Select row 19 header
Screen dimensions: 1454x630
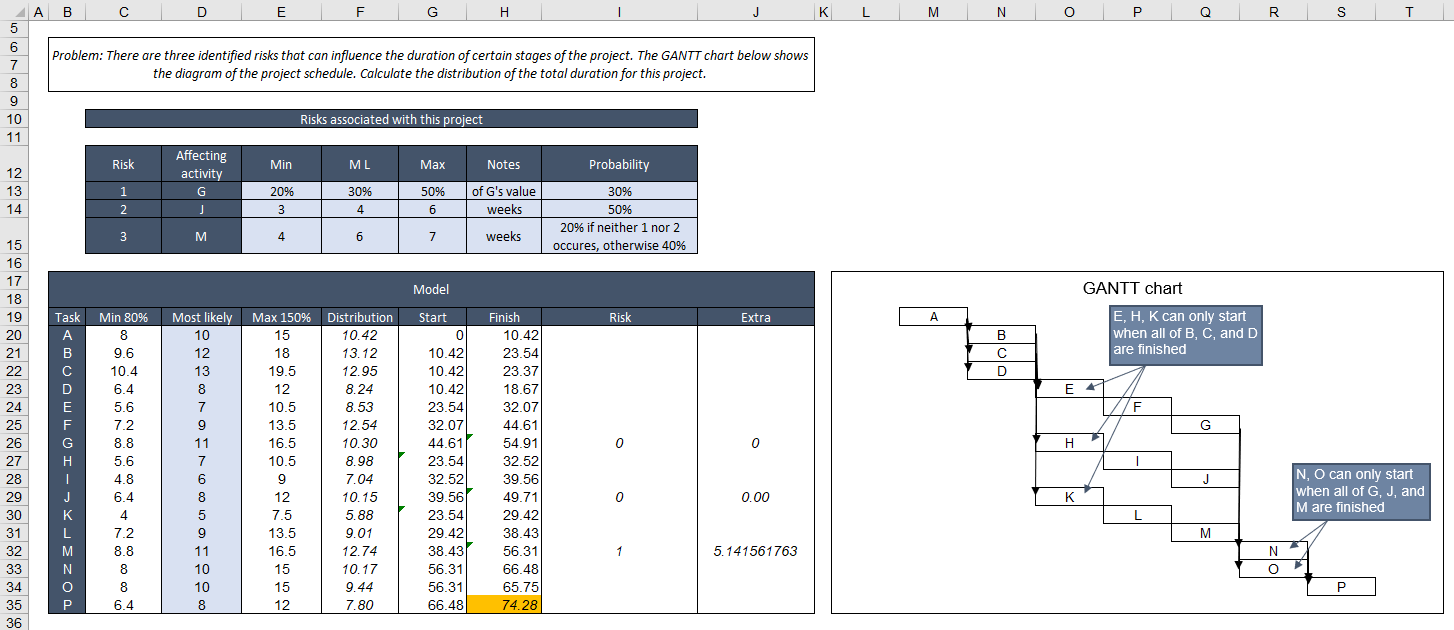(x=17, y=317)
